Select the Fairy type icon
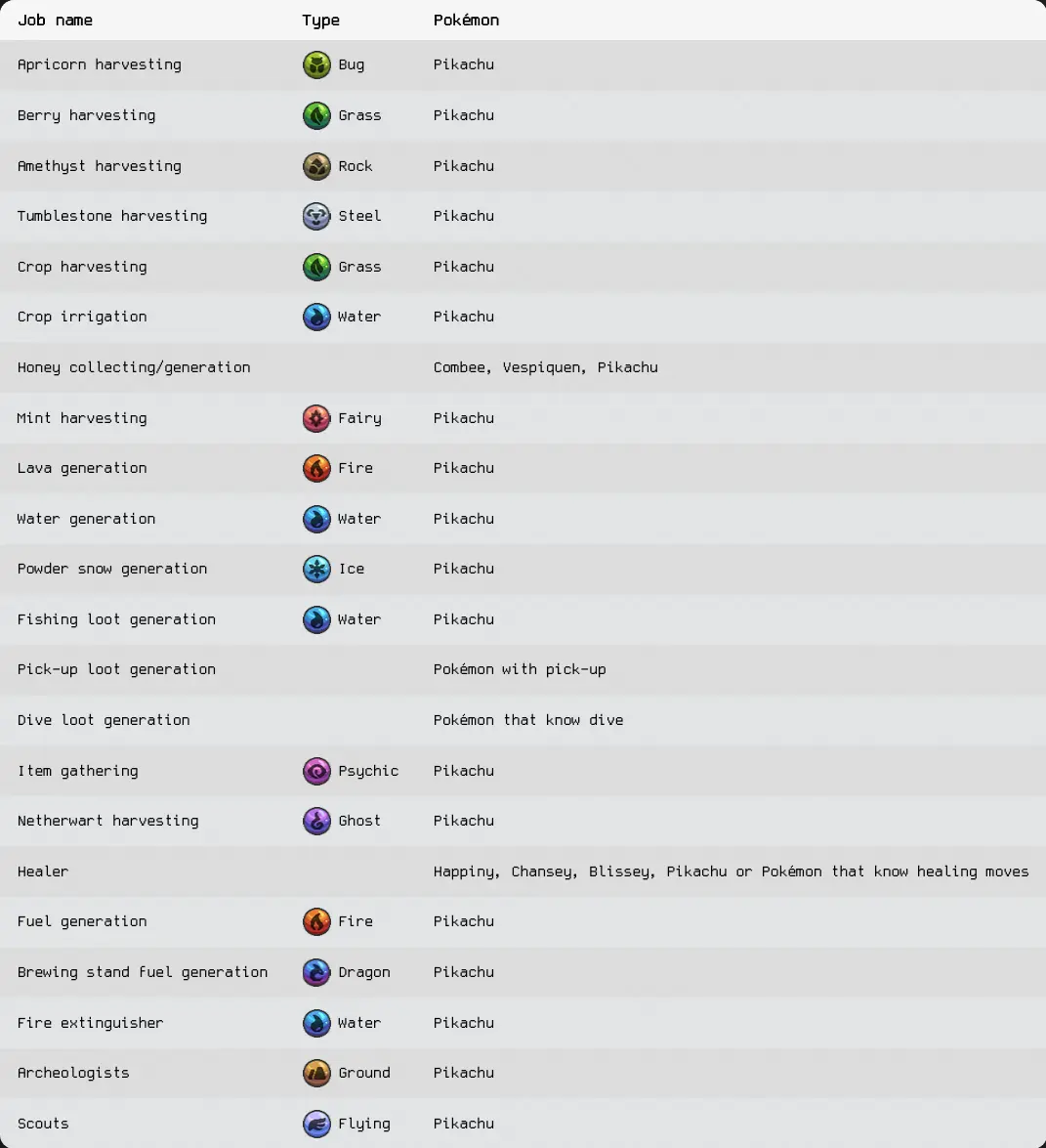 [316, 418]
